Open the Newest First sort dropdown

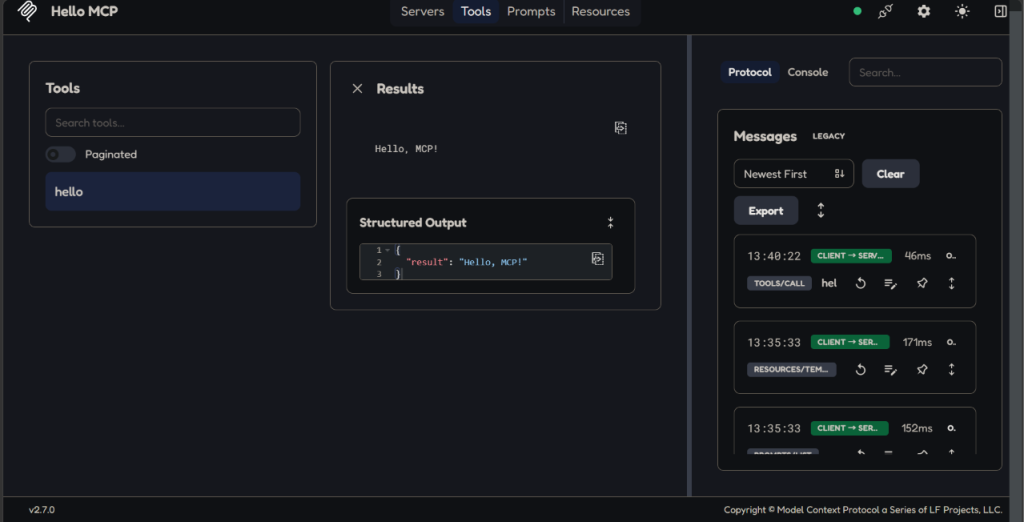click(793, 174)
